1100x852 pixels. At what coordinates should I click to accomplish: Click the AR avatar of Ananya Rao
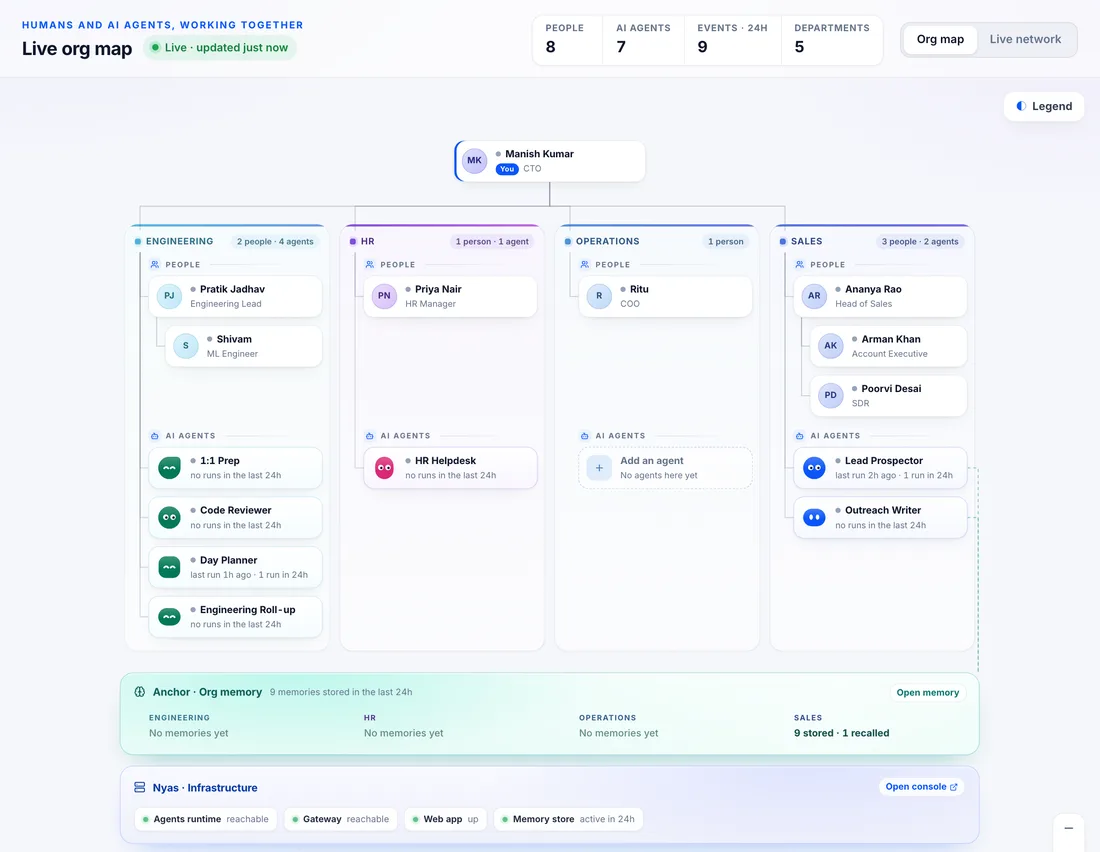tap(814, 296)
